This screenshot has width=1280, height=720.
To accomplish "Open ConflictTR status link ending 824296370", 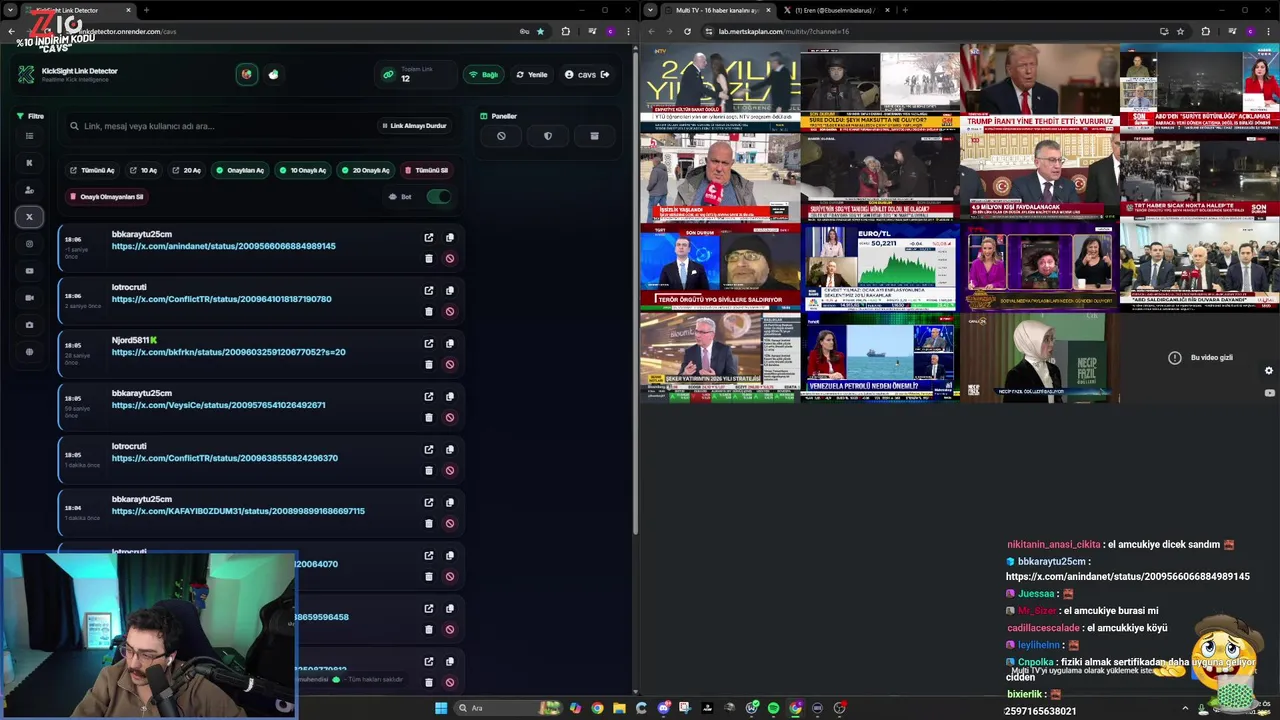I will pyautogui.click(x=224, y=458).
